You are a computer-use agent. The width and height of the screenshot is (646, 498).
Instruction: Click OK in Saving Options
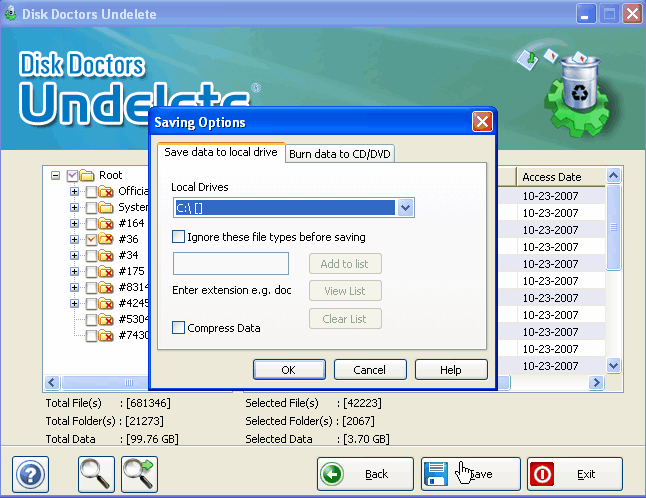click(289, 370)
